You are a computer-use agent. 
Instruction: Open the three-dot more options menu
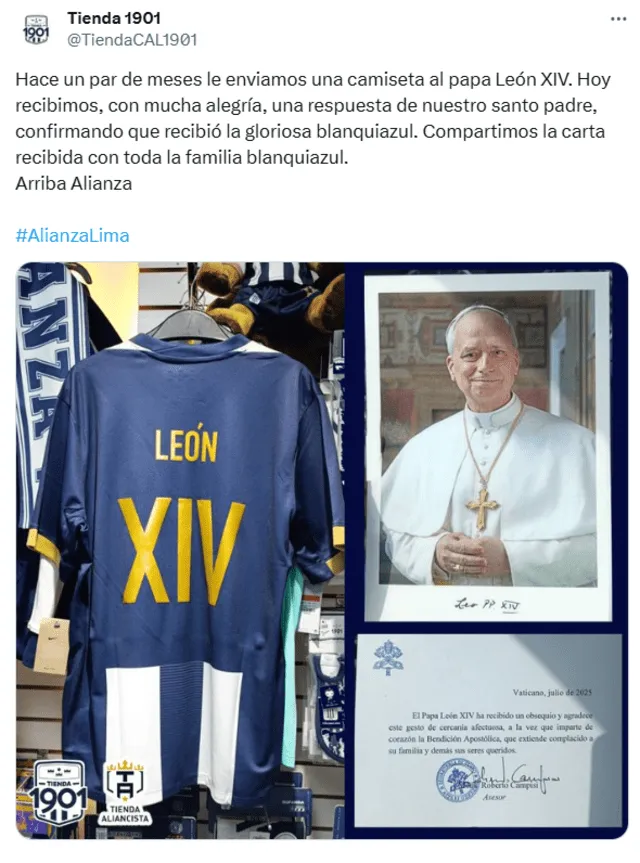coord(618,19)
